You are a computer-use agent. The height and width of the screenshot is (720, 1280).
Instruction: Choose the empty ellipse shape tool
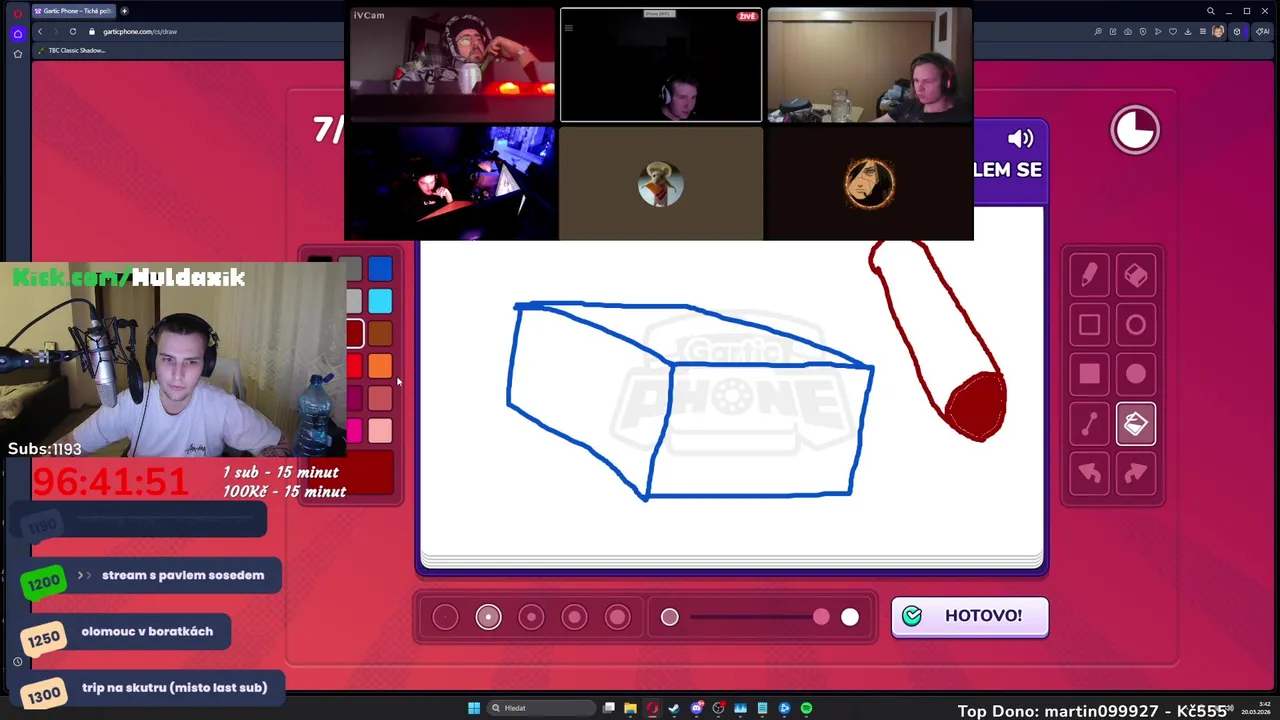[1135, 325]
